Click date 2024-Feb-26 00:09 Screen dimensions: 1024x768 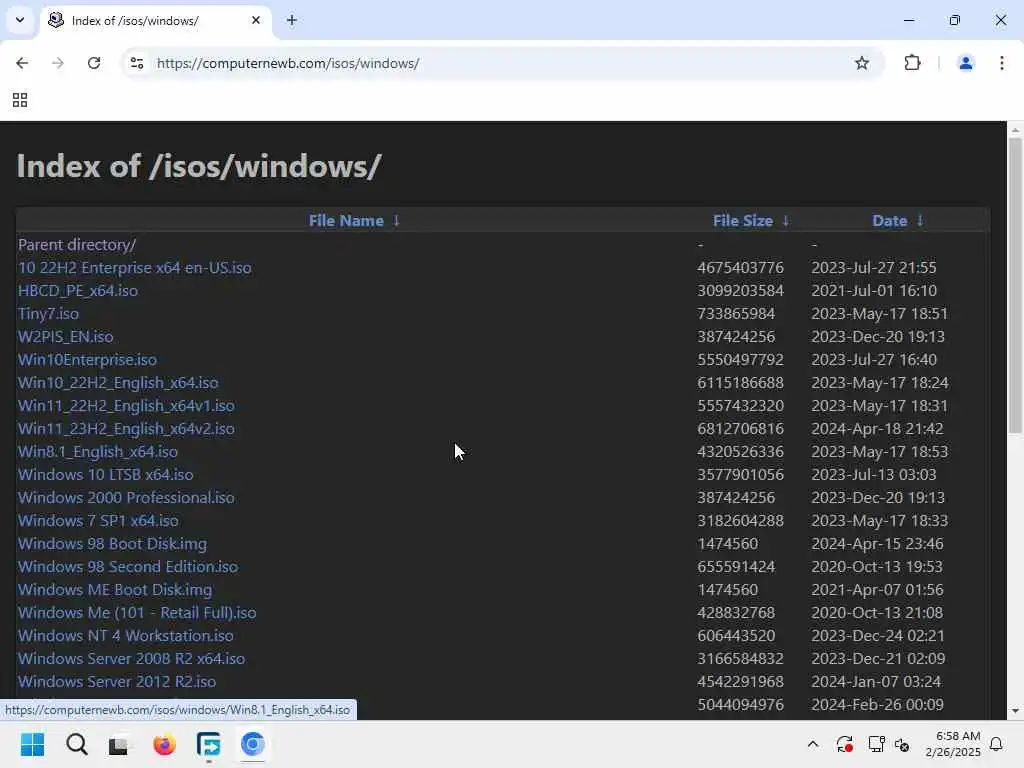pyautogui.click(x=877, y=705)
